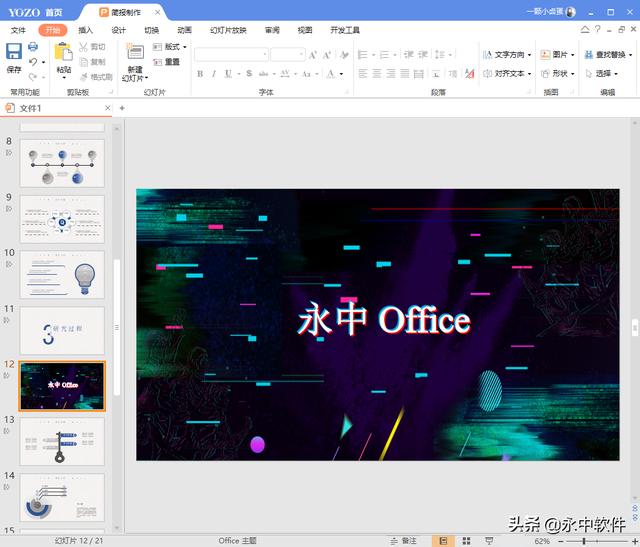Click the Undo arrow icon

[33, 62]
